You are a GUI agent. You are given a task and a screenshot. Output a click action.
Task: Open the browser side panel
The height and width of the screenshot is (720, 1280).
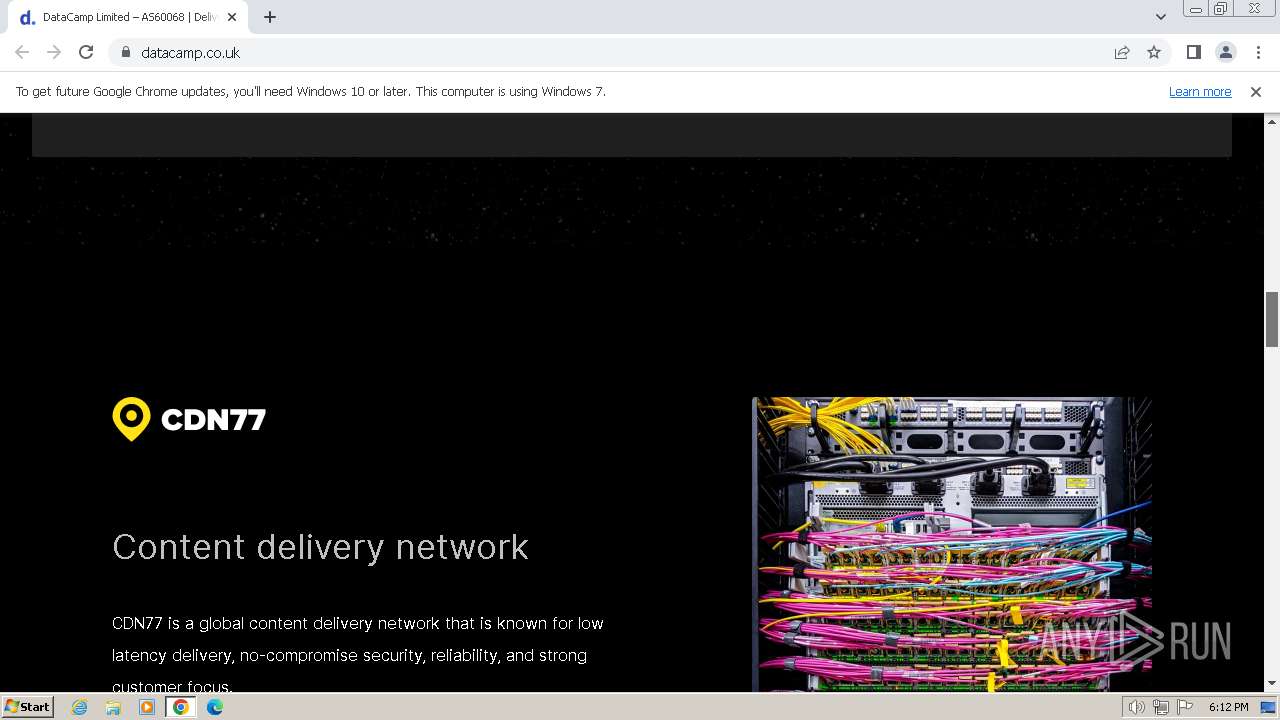[1194, 52]
